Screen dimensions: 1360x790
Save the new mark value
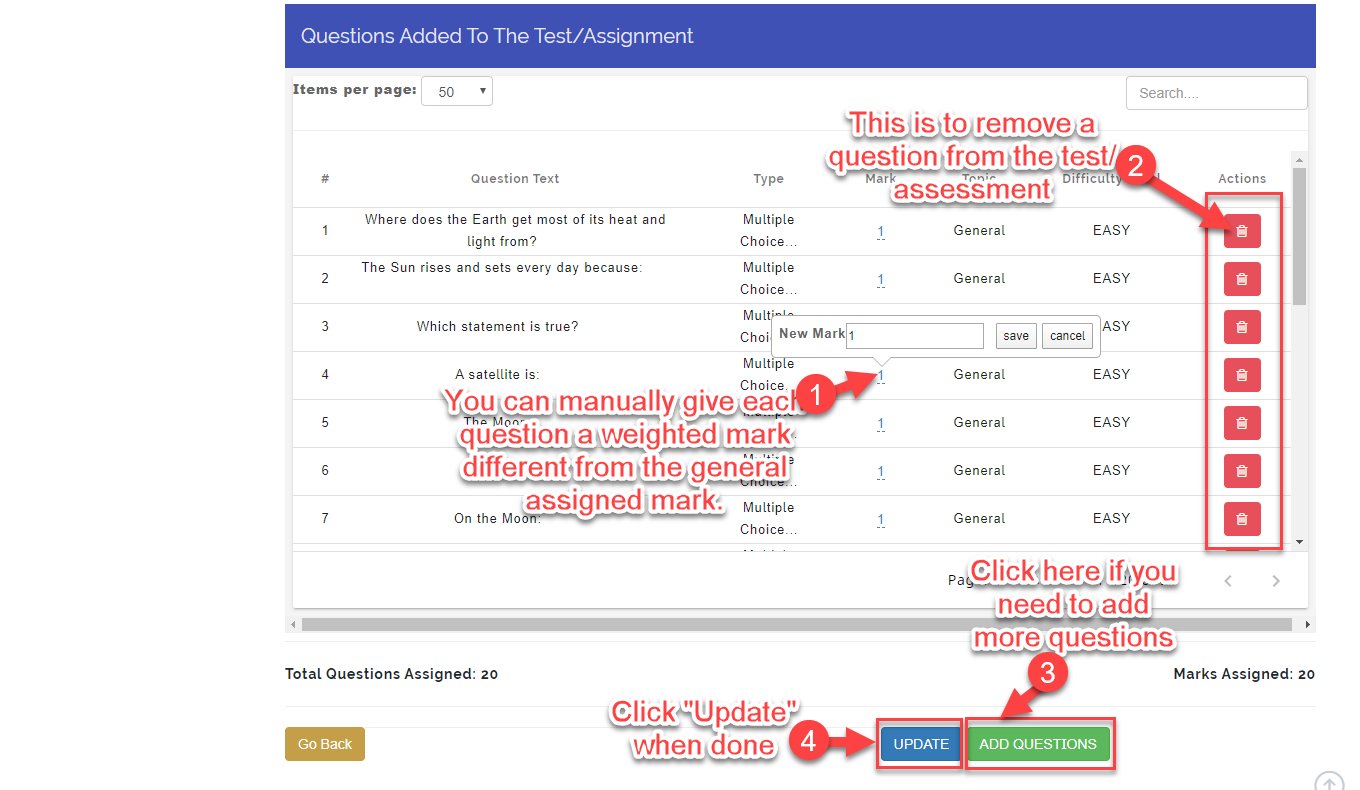(1016, 336)
